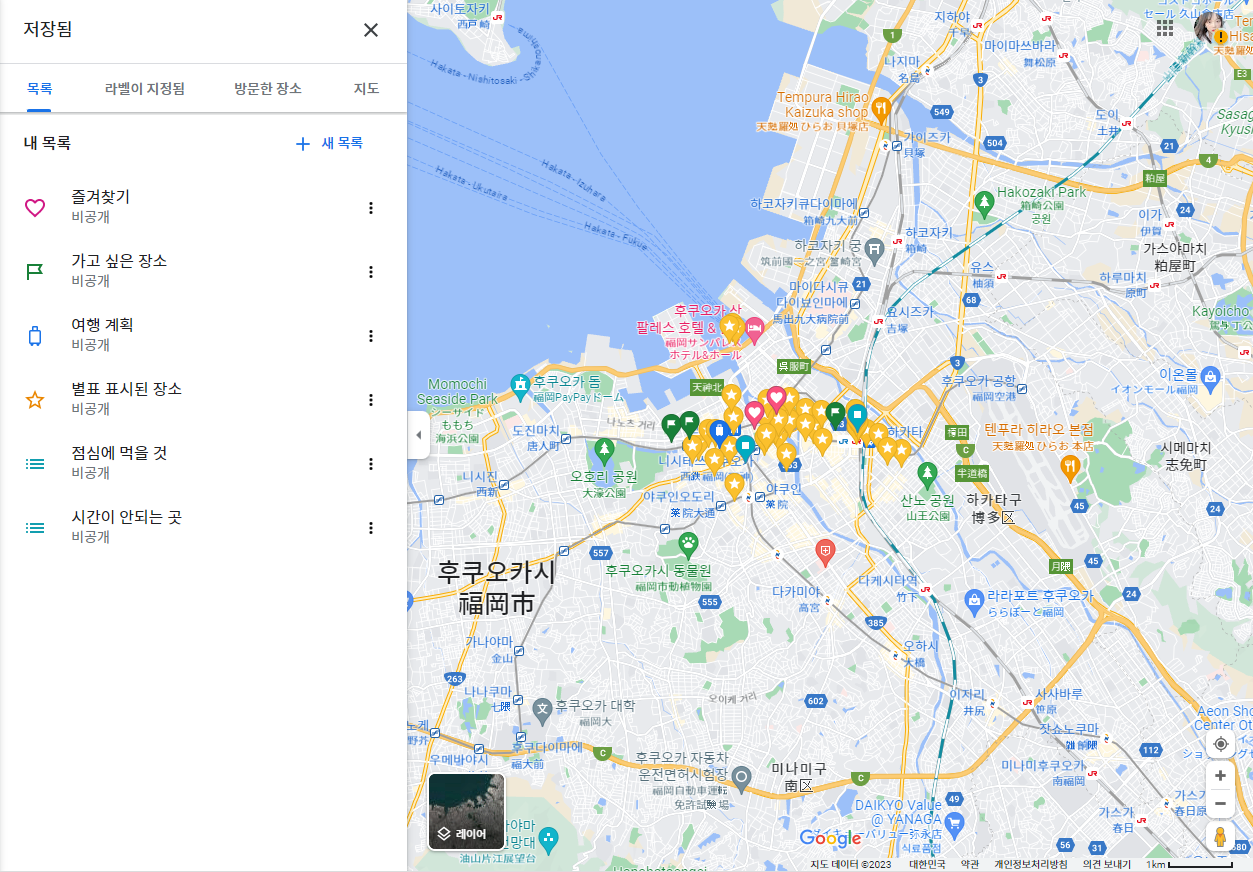The height and width of the screenshot is (872, 1253).
Task: Open the 가고 싶은 장소 list
Action: 203,271
